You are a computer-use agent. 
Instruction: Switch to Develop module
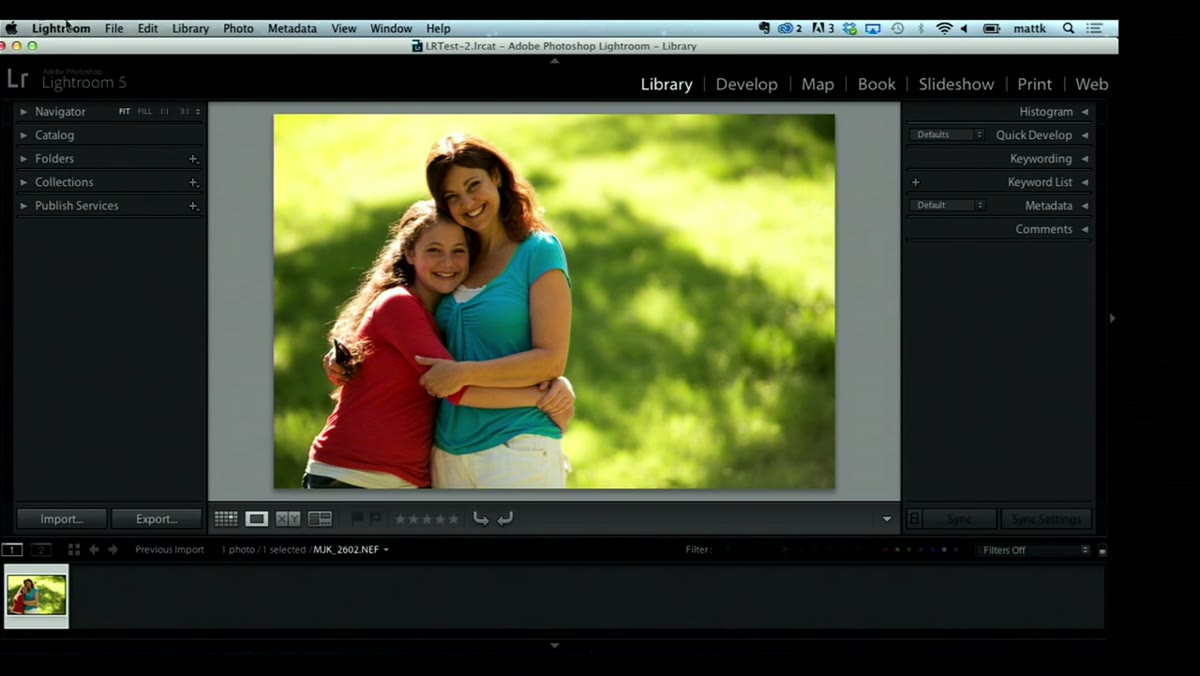click(x=746, y=84)
